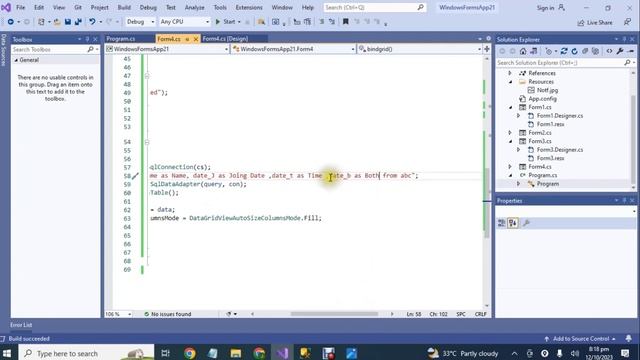Screen dimensions: 640x360
Task: Click the notifications bell in status bar
Action: [629, 338]
